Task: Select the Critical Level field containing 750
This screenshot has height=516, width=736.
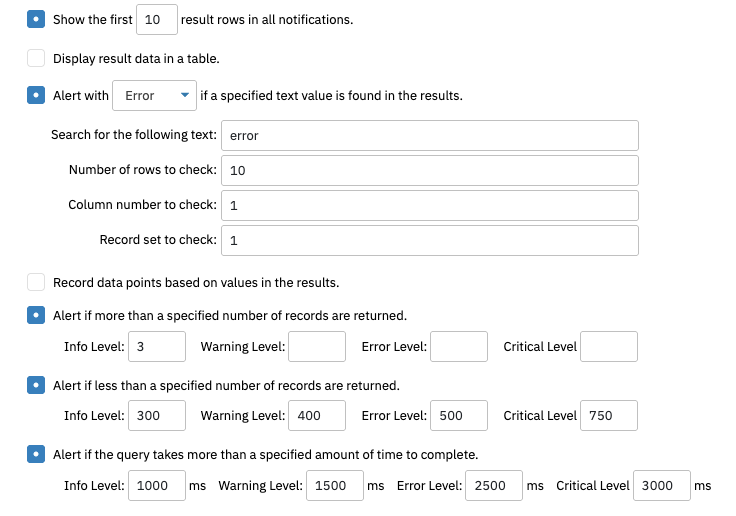Action: click(x=609, y=416)
